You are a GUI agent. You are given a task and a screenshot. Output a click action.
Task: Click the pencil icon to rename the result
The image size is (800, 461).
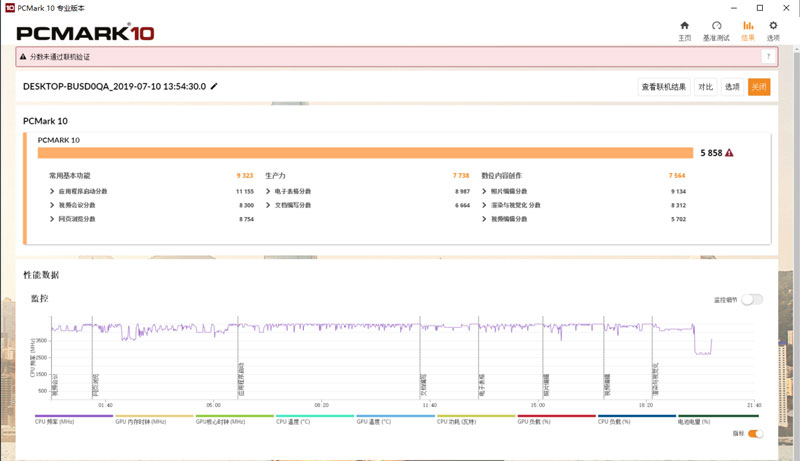click(214, 86)
